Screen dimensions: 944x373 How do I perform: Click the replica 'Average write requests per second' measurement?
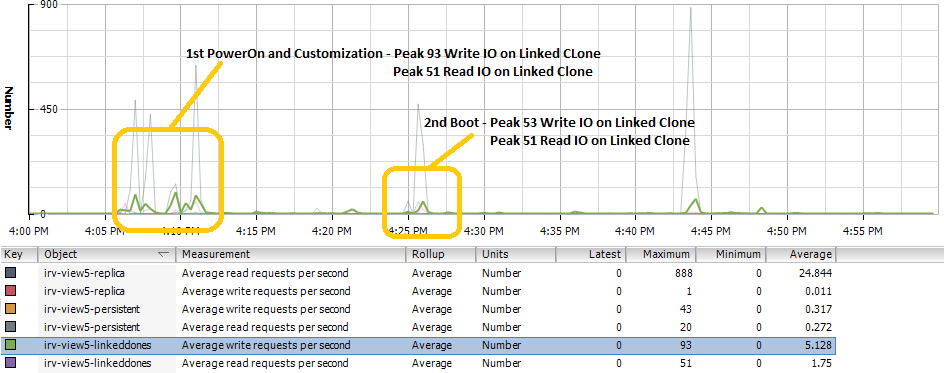pyautogui.click(x=266, y=291)
